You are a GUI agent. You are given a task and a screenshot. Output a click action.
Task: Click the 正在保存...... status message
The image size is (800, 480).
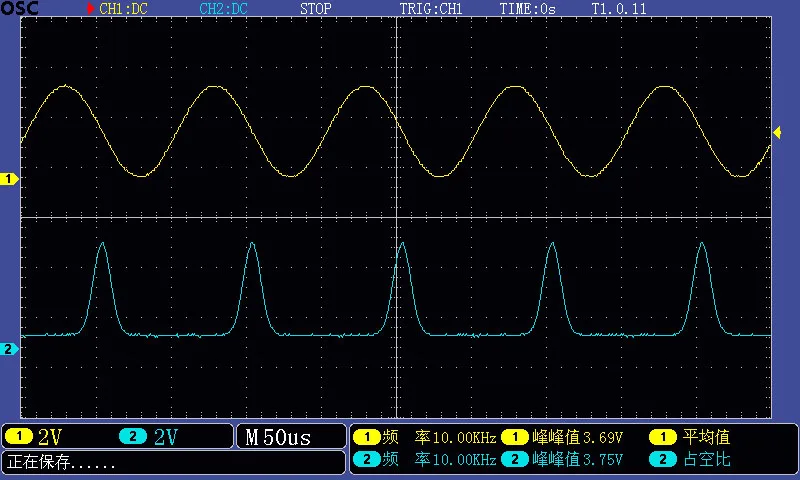(61, 462)
